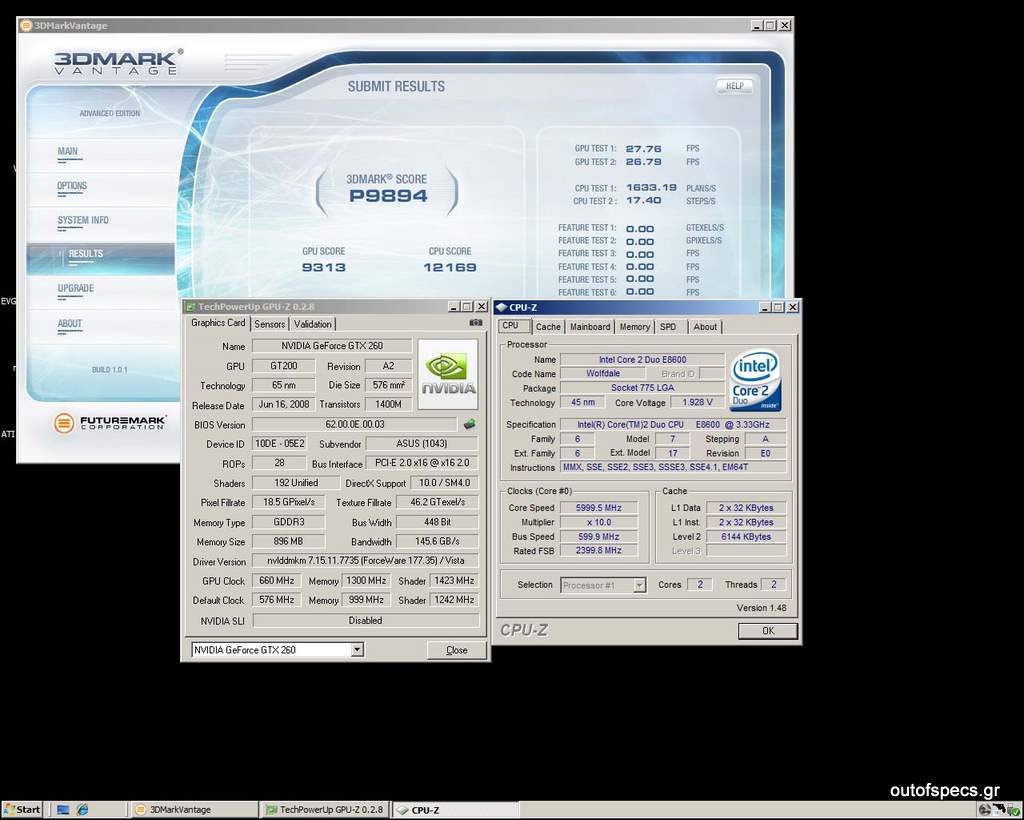The image size is (1024, 820).
Task: Switch to GPU-Z Sensors tab
Action: pyautogui.click(x=270, y=324)
